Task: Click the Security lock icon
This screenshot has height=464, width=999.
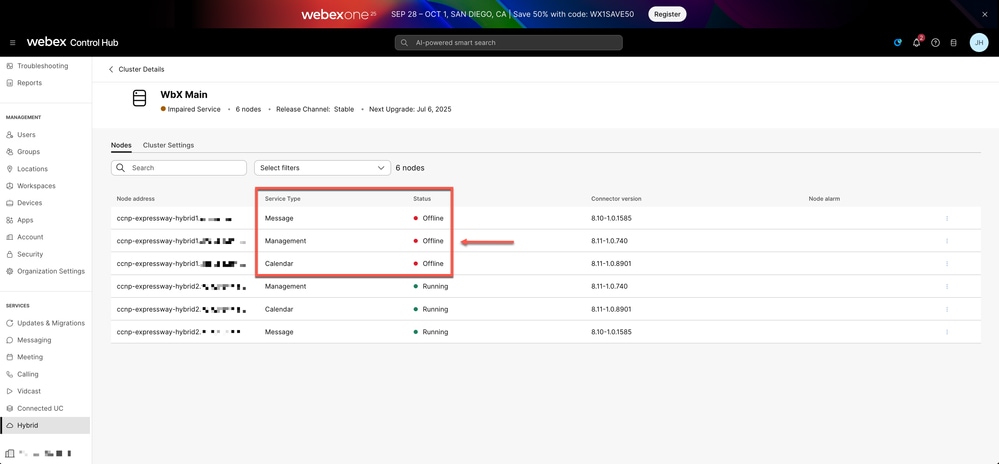Action: pyautogui.click(x=10, y=254)
